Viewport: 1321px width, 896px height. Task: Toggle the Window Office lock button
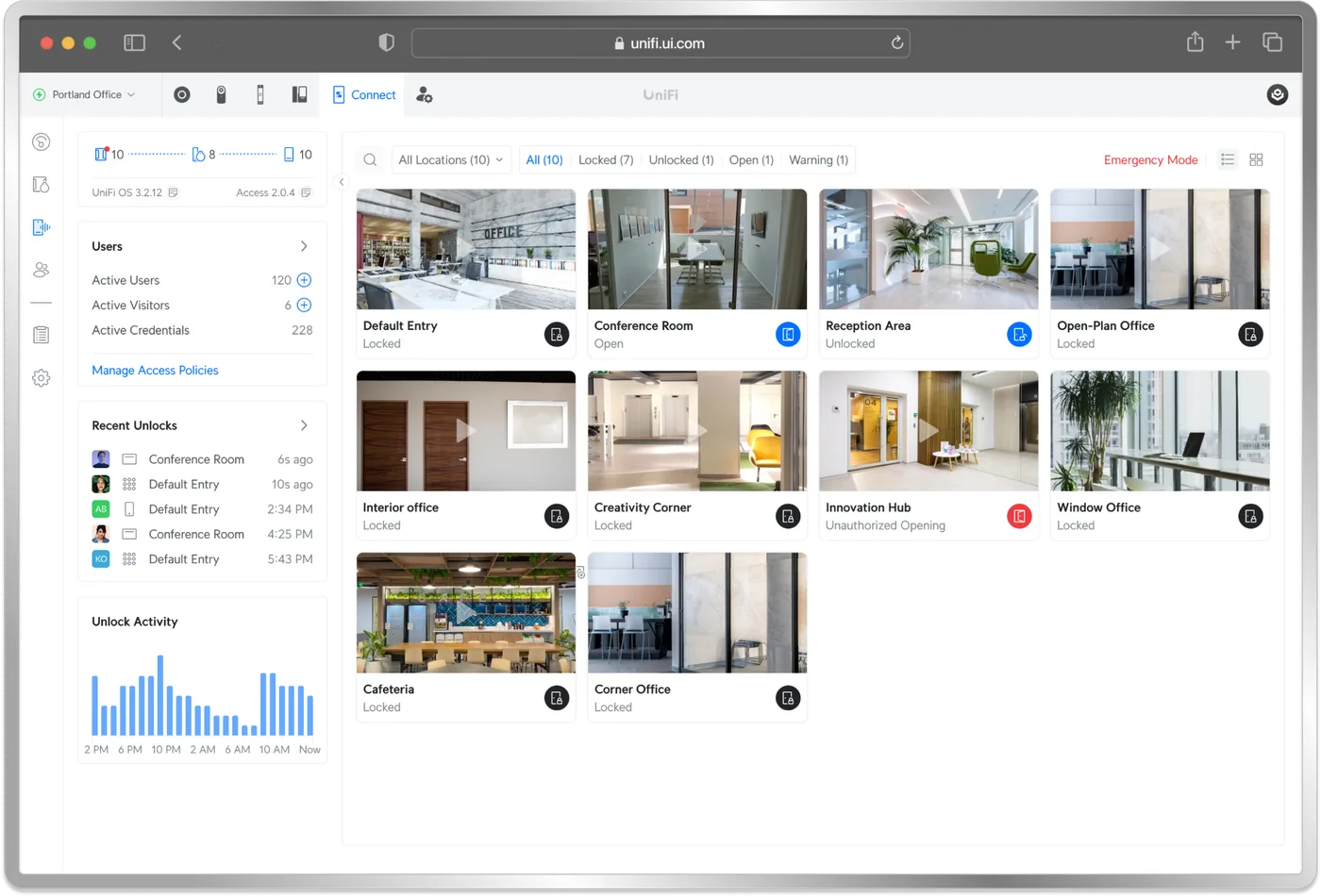[1250, 516]
